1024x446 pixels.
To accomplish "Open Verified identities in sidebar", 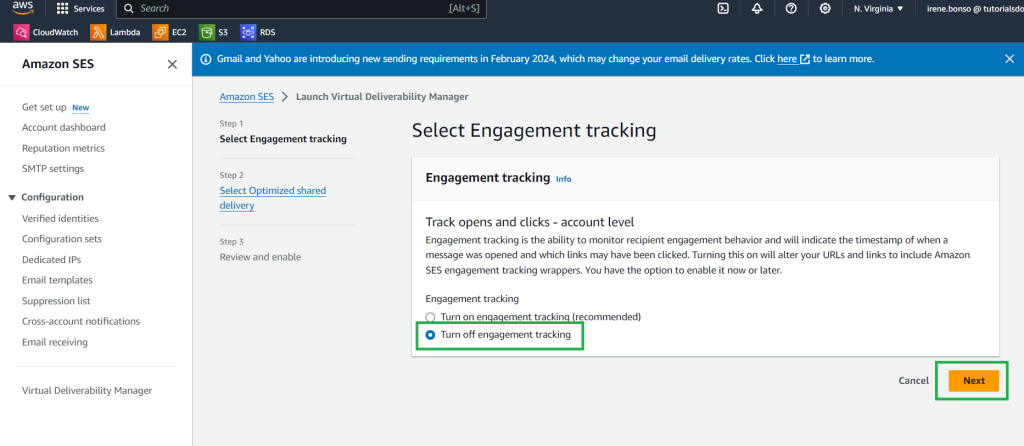I will [60, 219].
